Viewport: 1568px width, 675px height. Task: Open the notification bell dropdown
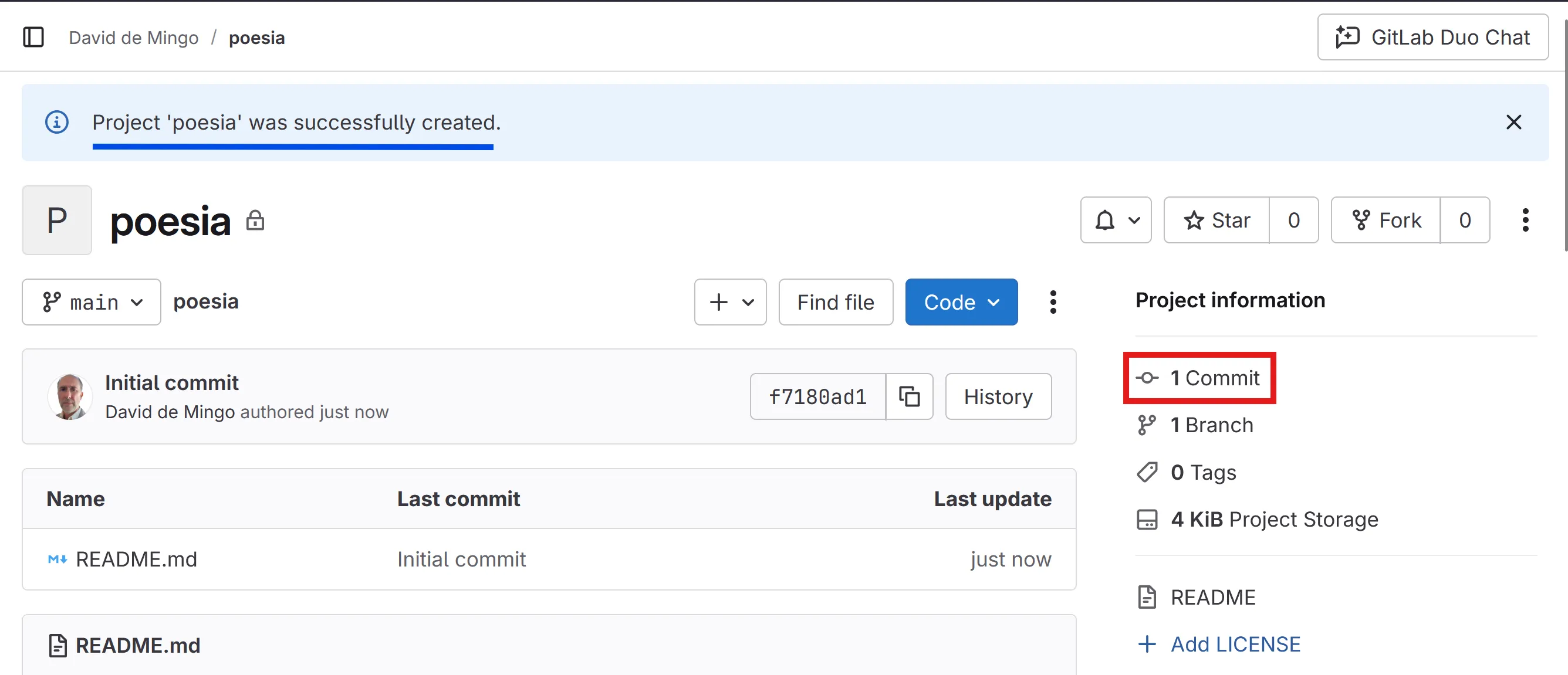[1115, 220]
